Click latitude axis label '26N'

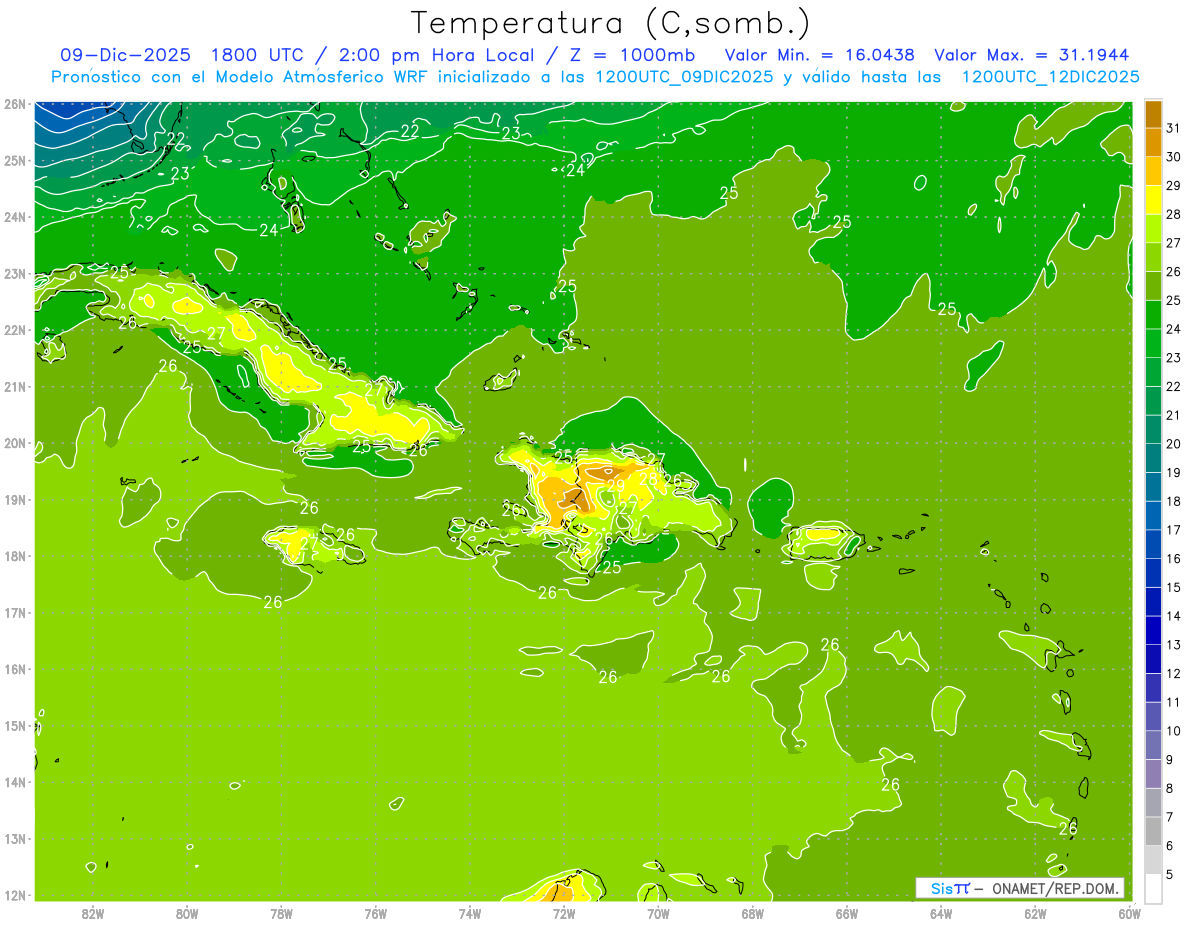click(x=14, y=104)
